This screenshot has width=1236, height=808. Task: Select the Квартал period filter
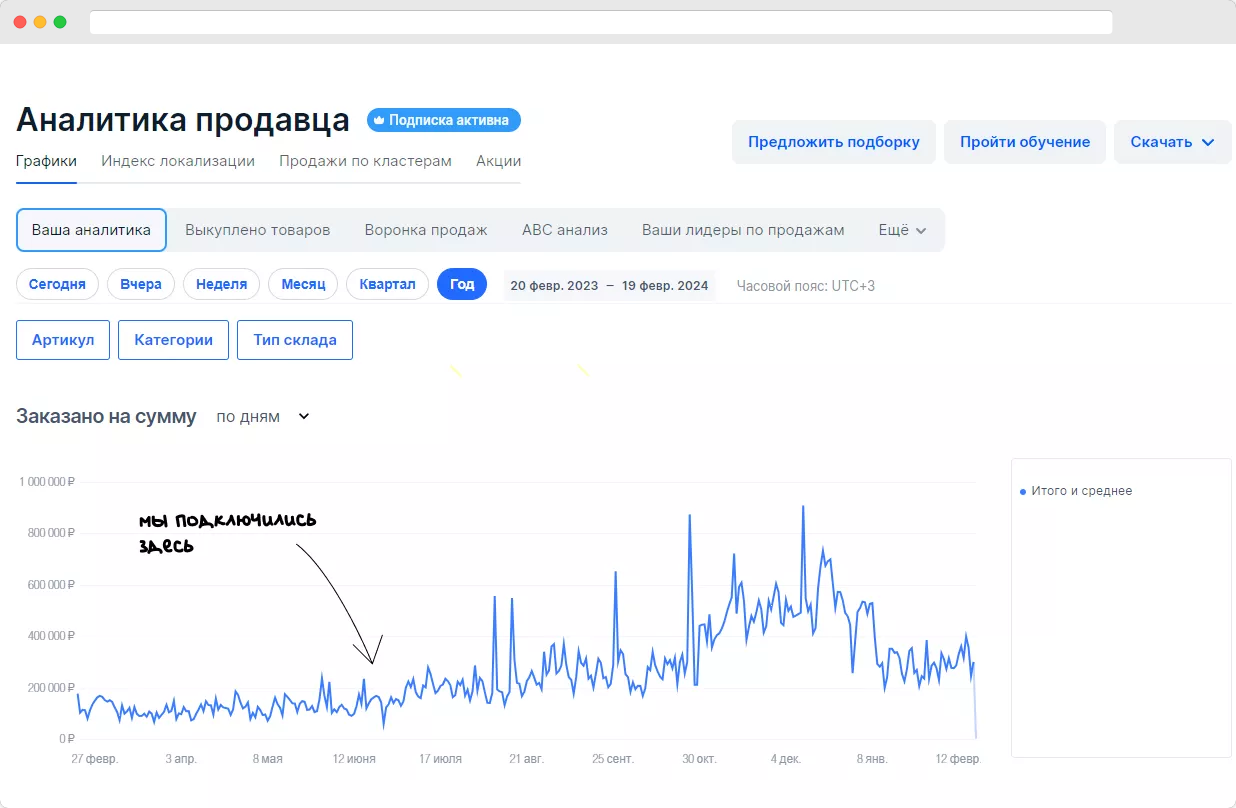point(388,284)
